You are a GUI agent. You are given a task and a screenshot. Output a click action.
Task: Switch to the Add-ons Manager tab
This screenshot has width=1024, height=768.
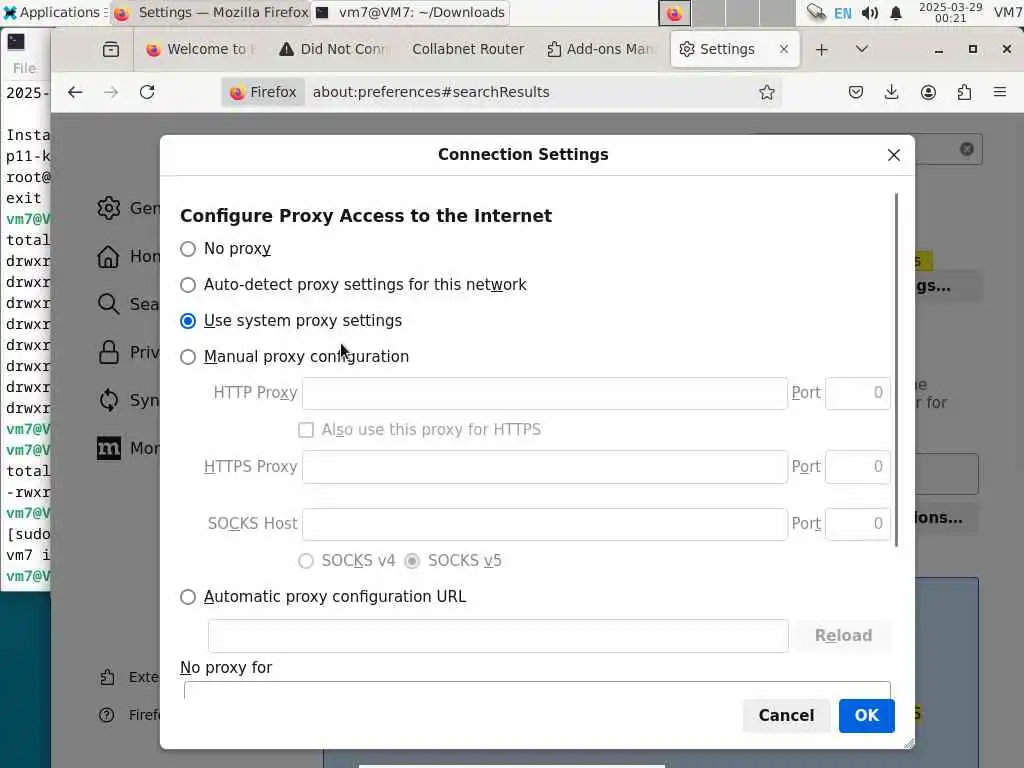coord(600,49)
